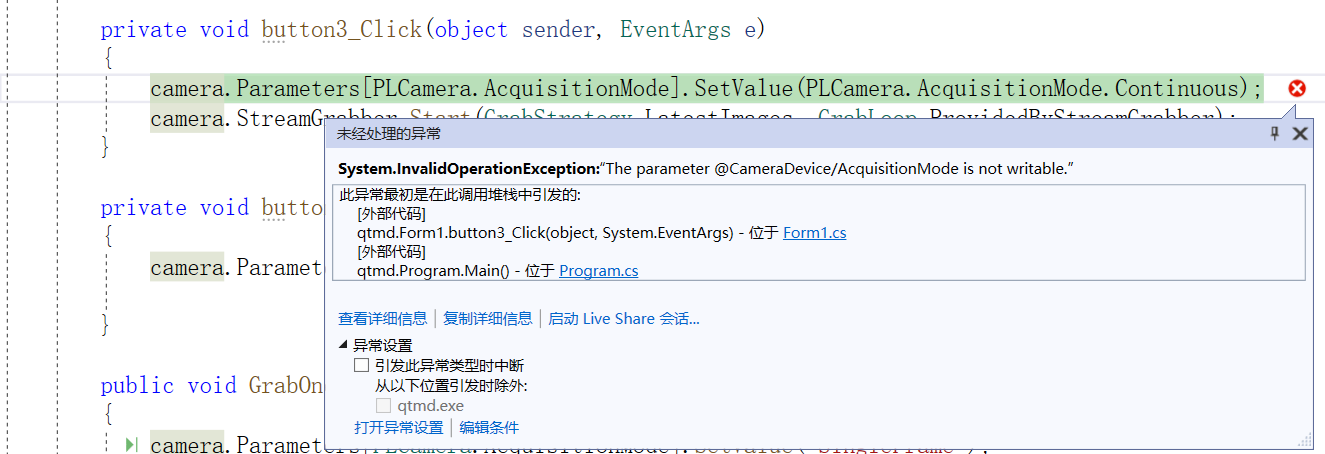
Task: Collapse the 异常设置 section
Action: [344, 346]
